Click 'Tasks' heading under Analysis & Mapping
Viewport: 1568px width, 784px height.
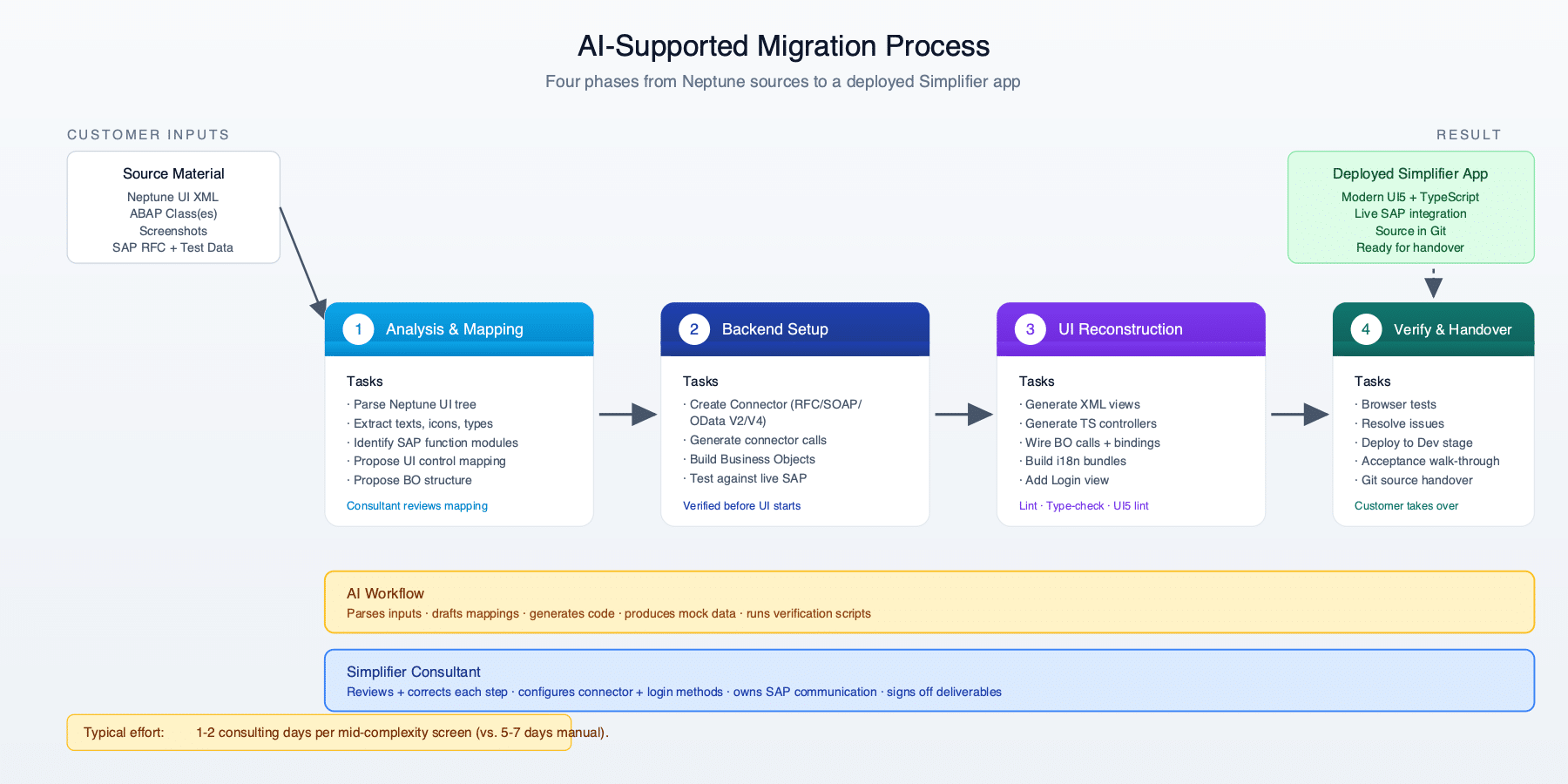[364, 381]
